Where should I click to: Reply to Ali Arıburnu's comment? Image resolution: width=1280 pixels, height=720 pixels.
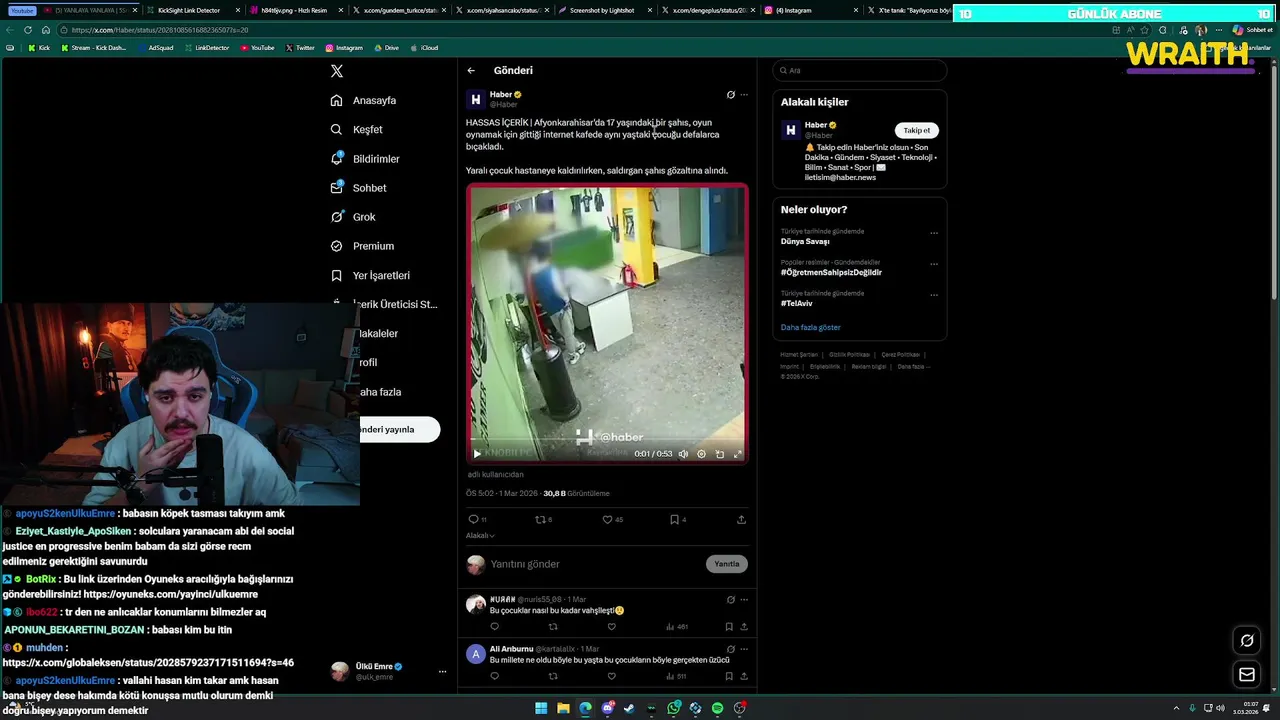click(x=494, y=677)
